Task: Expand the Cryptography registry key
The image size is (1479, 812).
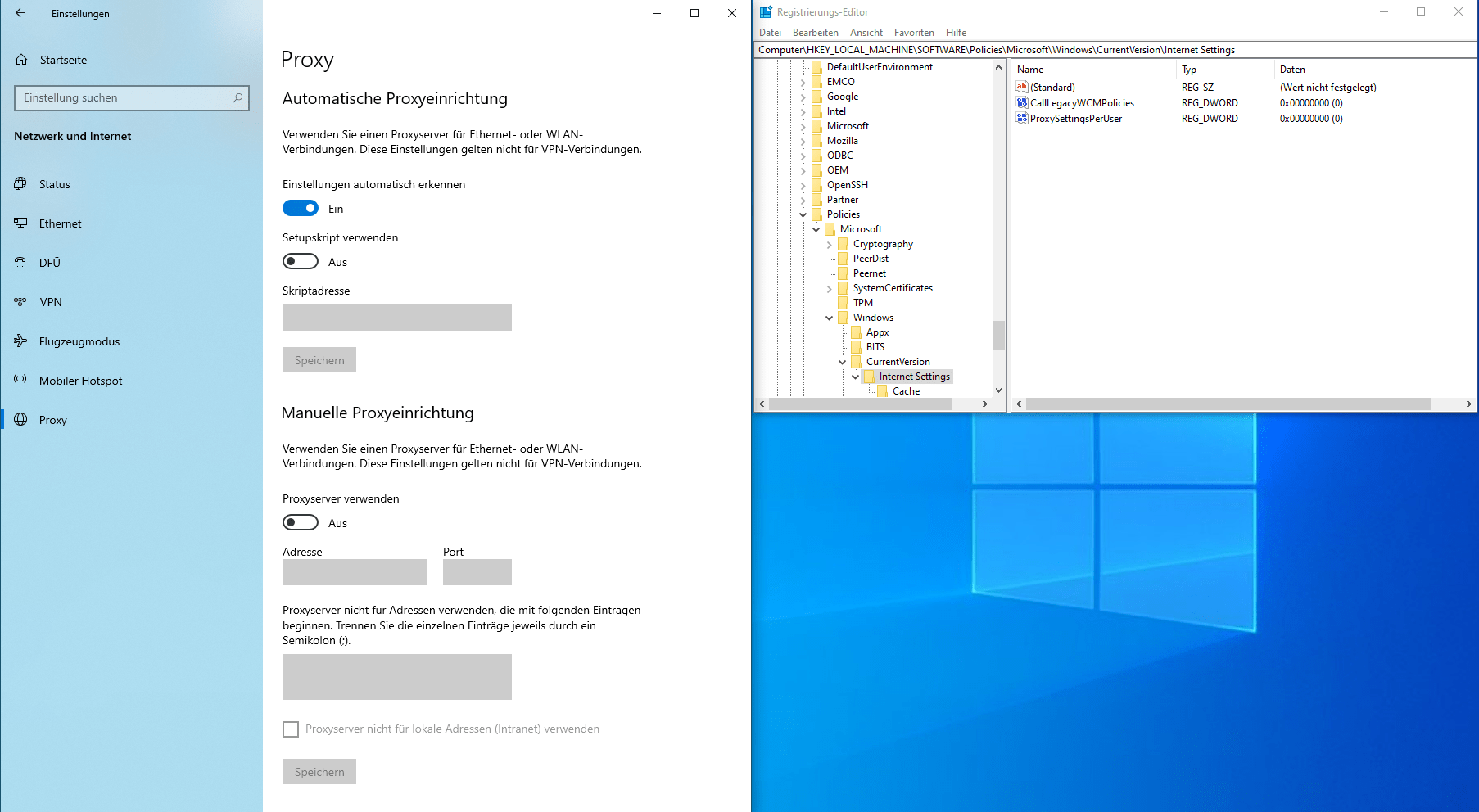Action: [830, 244]
